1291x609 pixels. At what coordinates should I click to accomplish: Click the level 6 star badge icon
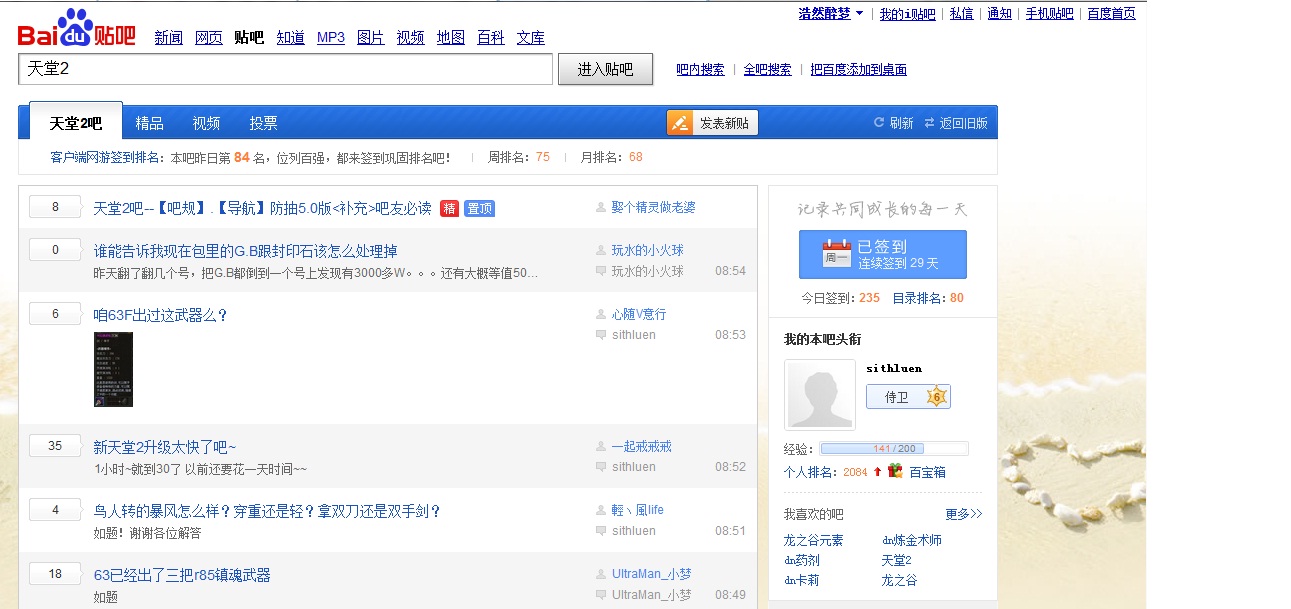(x=936, y=396)
